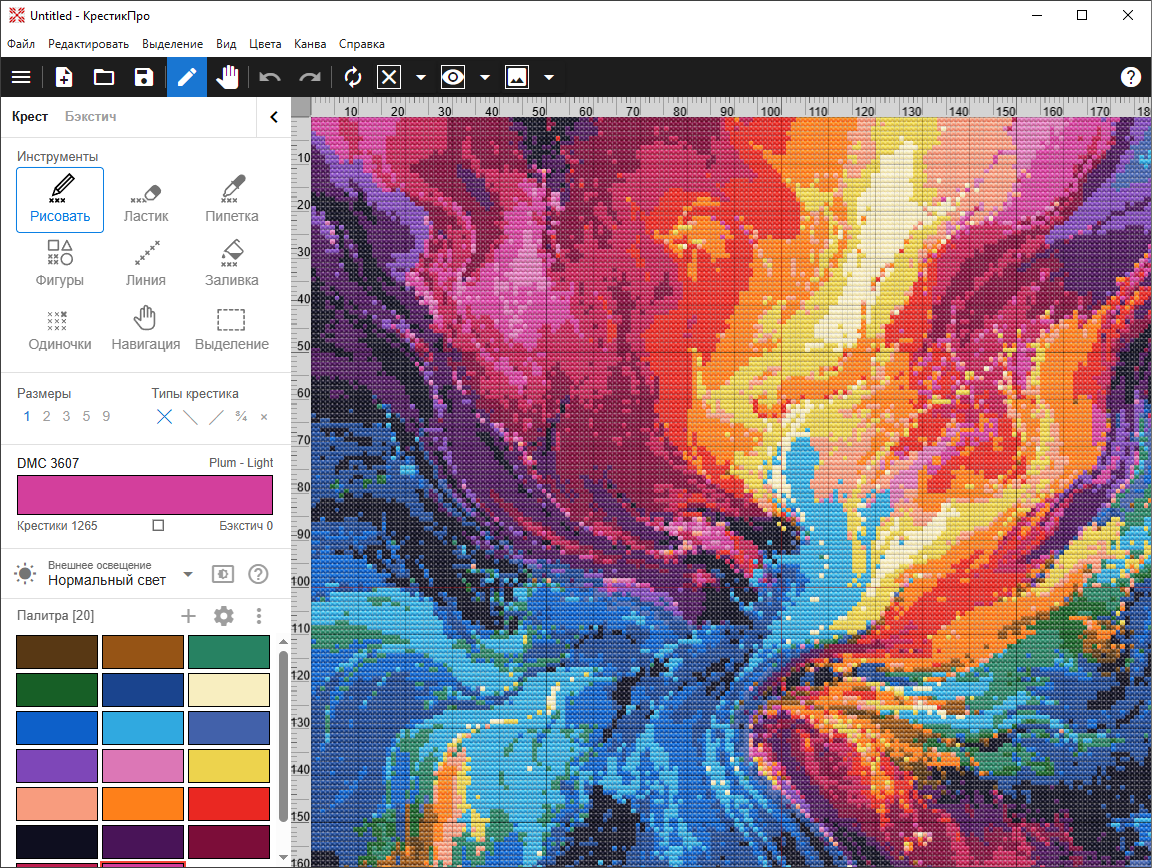Open the Канва menu
Image resolution: width=1152 pixels, height=868 pixels.
pyautogui.click(x=310, y=44)
